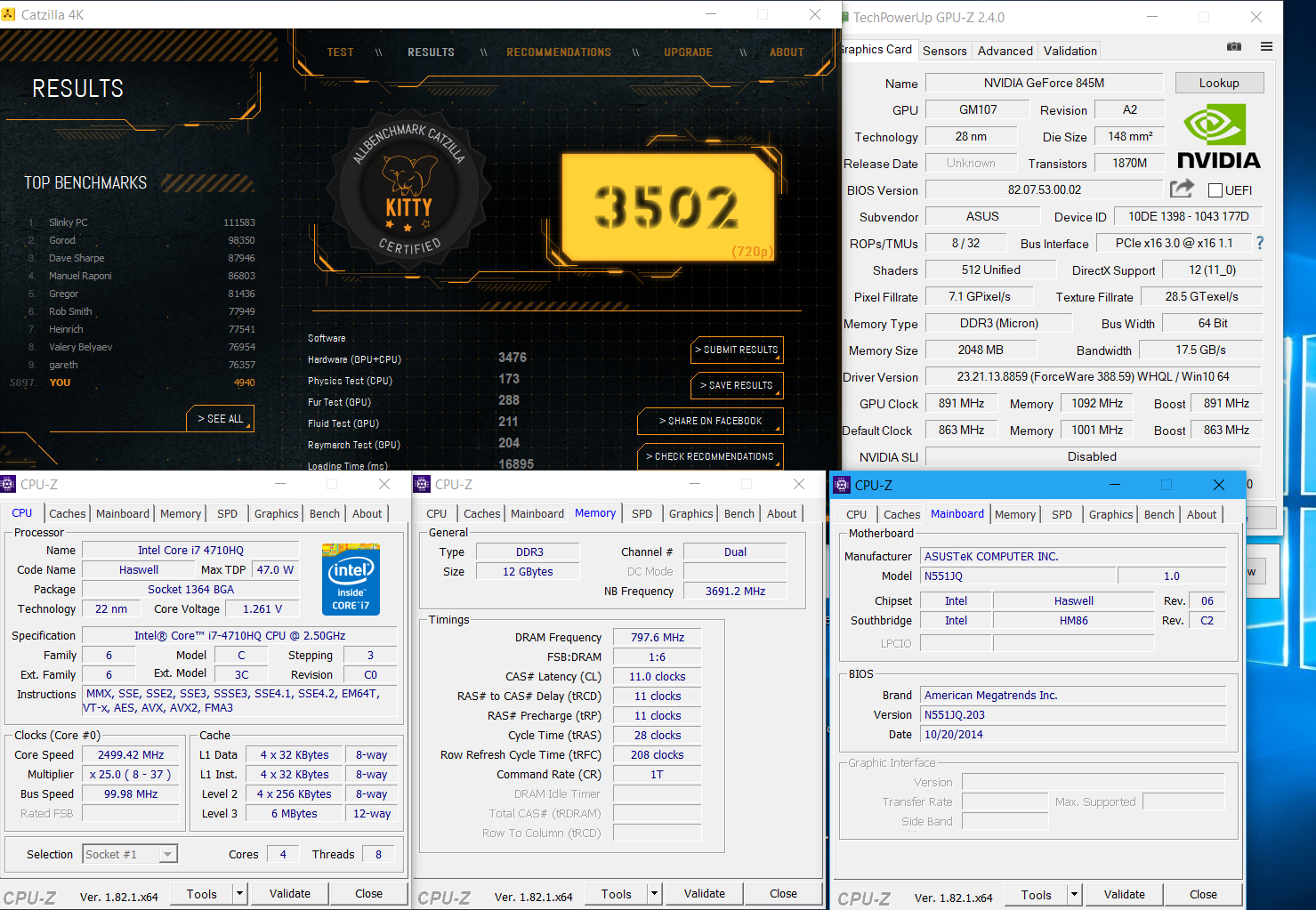This screenshot has height=910, width=1316.
Task: Click Close in Memory CPU-Z window
Action: pos(783,894)
